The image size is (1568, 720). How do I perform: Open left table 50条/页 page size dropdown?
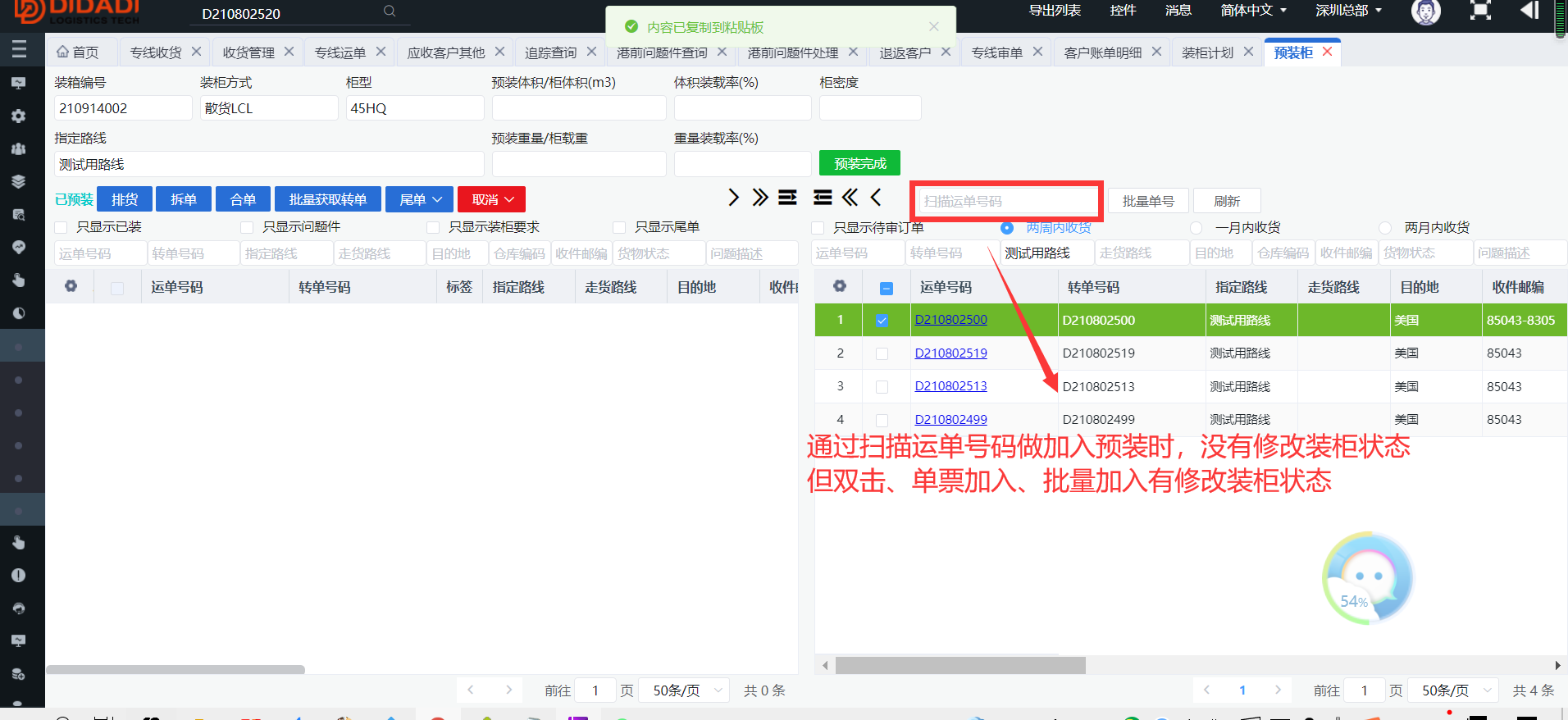tap(685, 690)
